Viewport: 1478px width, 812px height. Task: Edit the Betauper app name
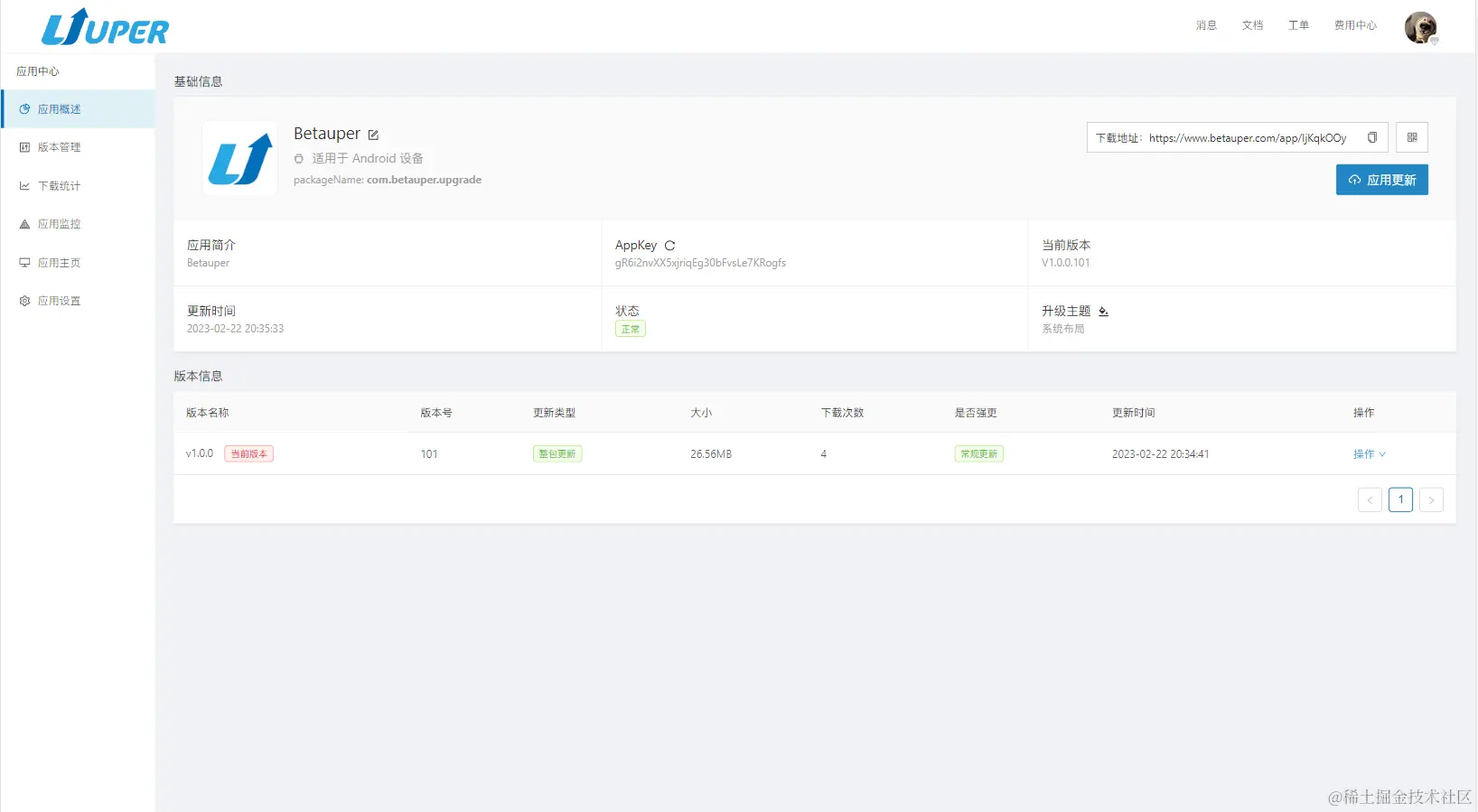coord(373,135)
